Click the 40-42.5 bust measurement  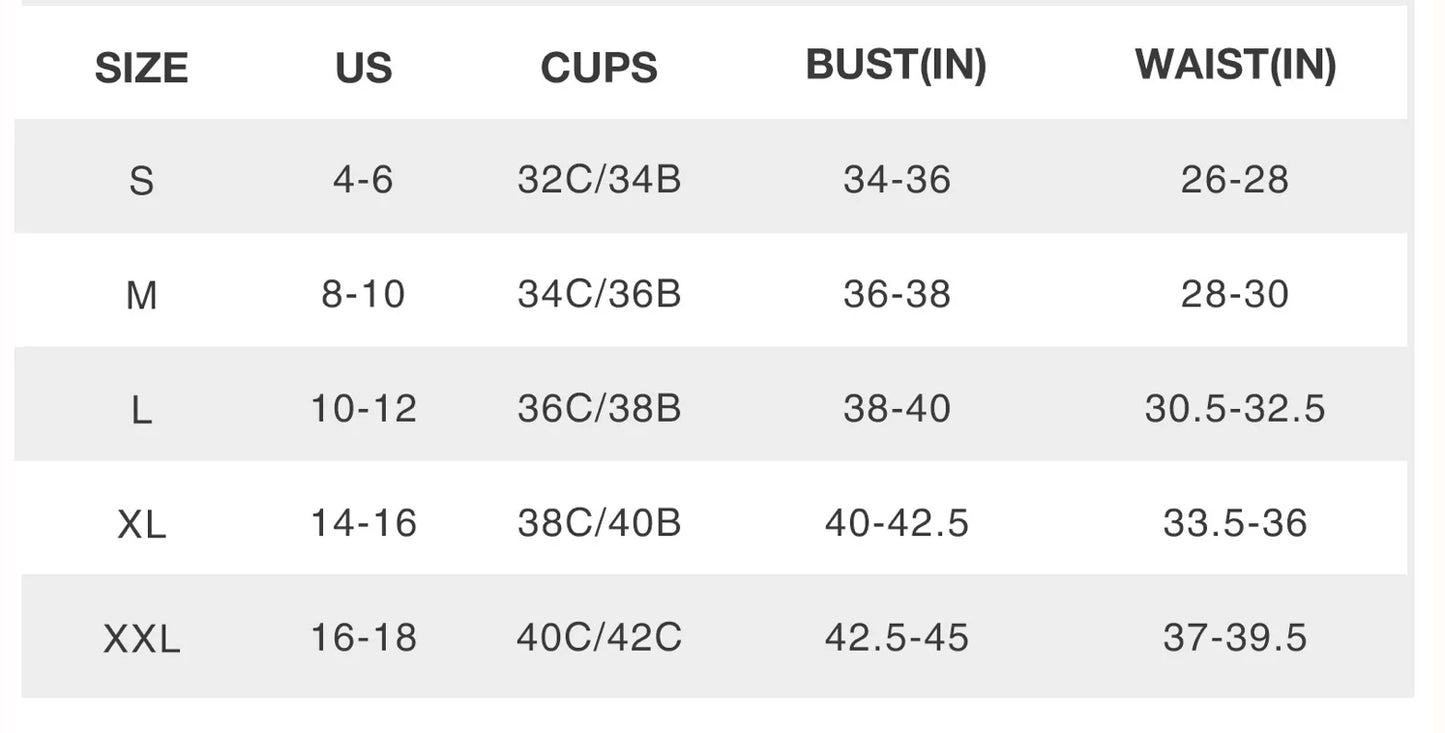tap(896, 522)
